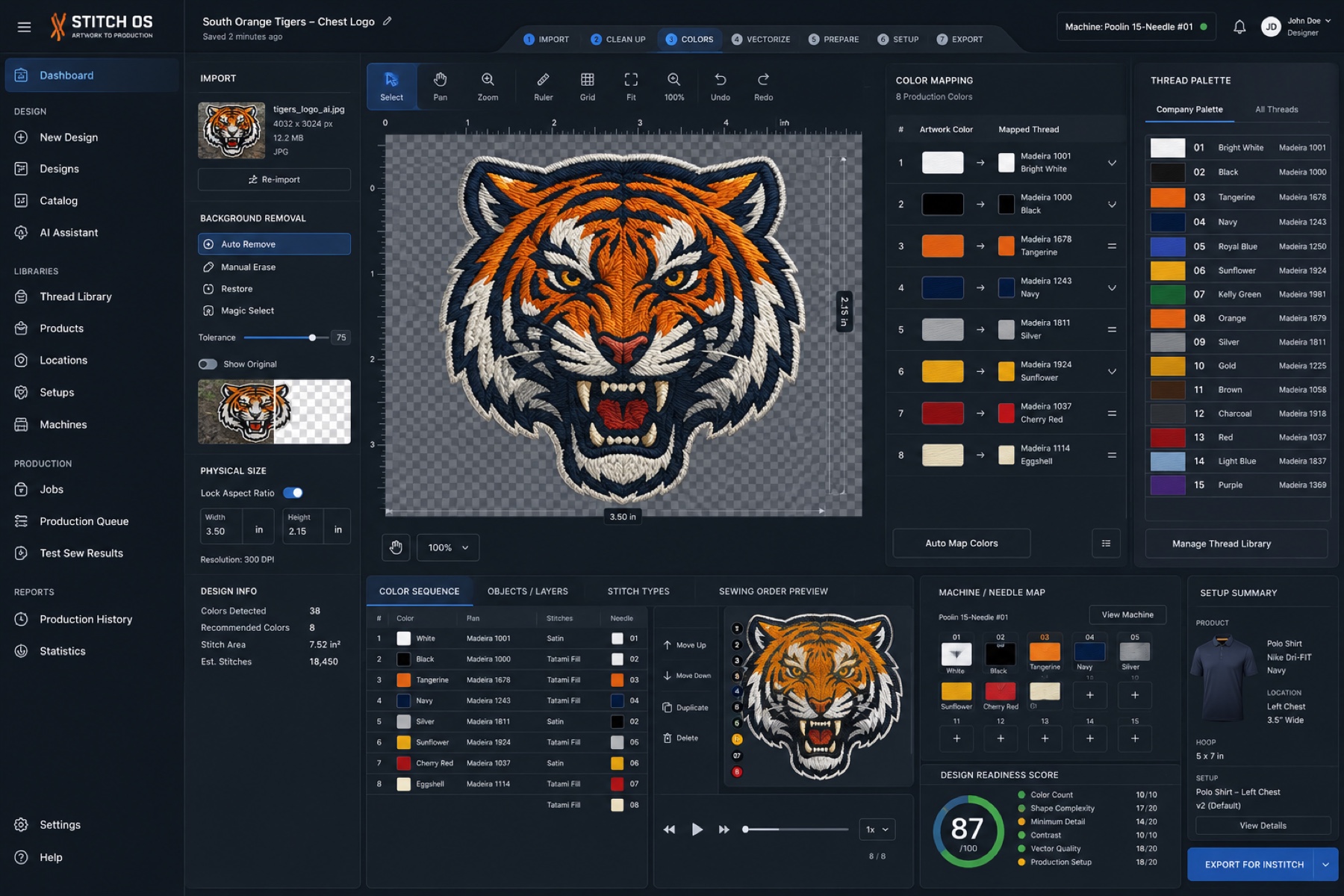
Task: Activate the Zoom tool
Action: [x=488, y=87]
